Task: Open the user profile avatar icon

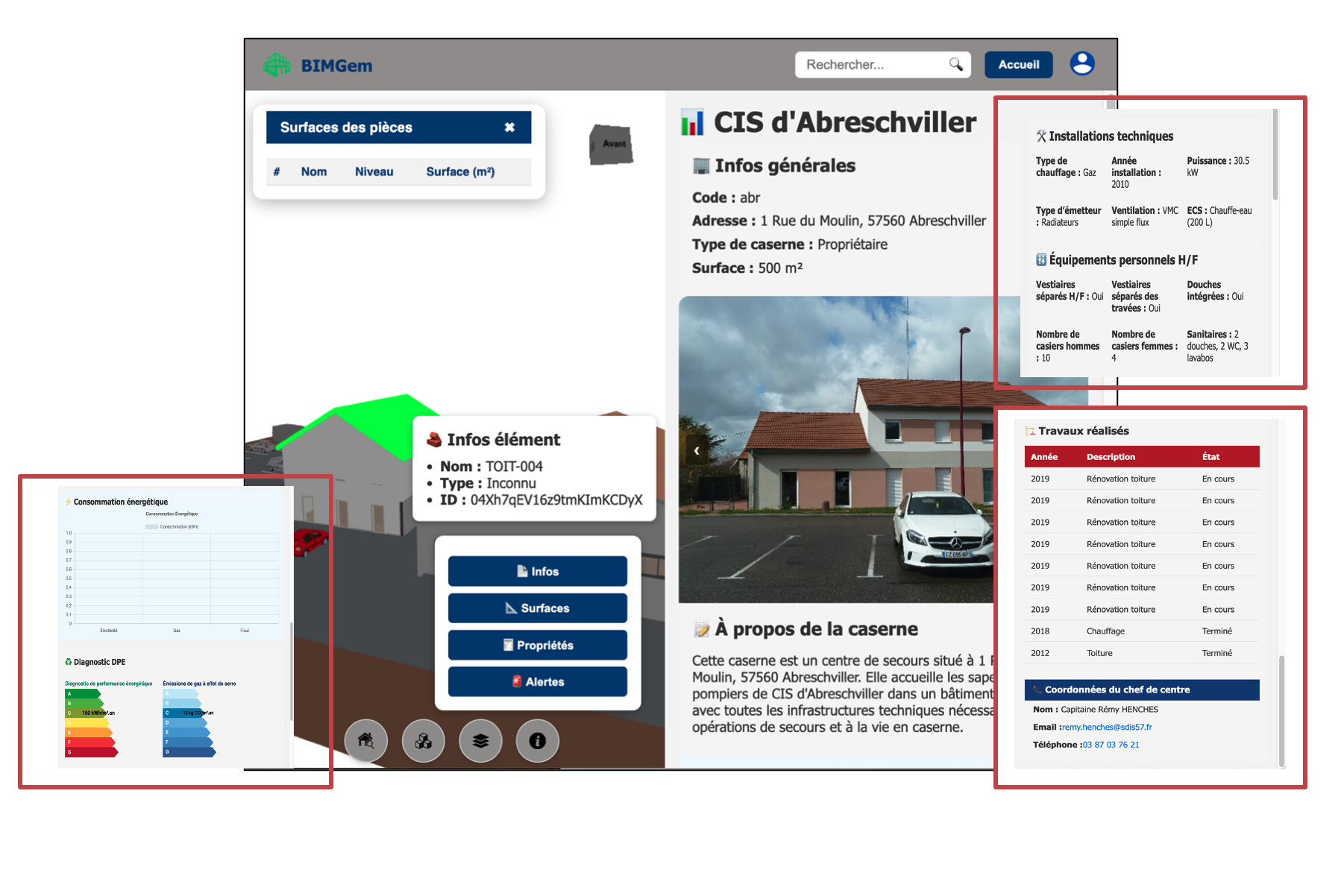Action: (1081, 64)
